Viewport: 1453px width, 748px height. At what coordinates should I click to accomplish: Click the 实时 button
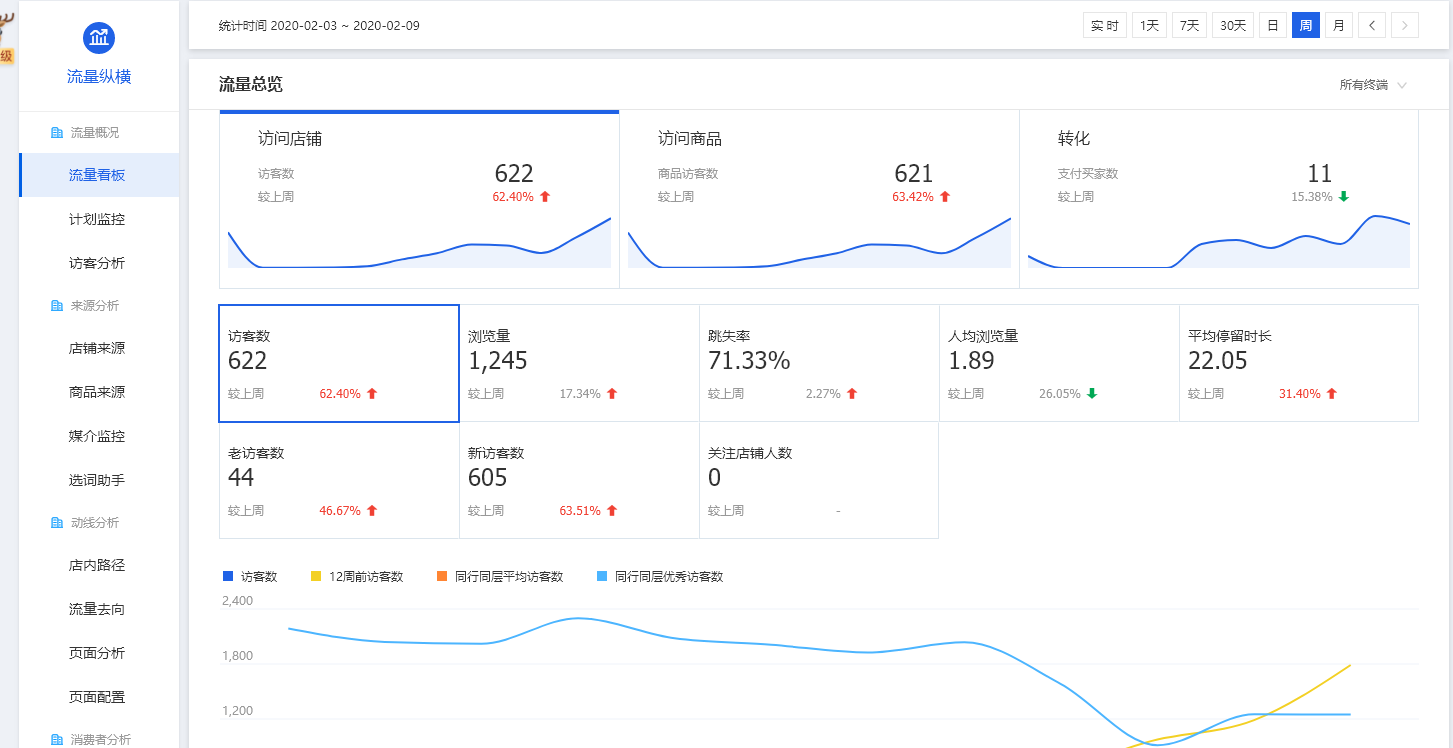pyautogui.click(x=1104, y=25)
